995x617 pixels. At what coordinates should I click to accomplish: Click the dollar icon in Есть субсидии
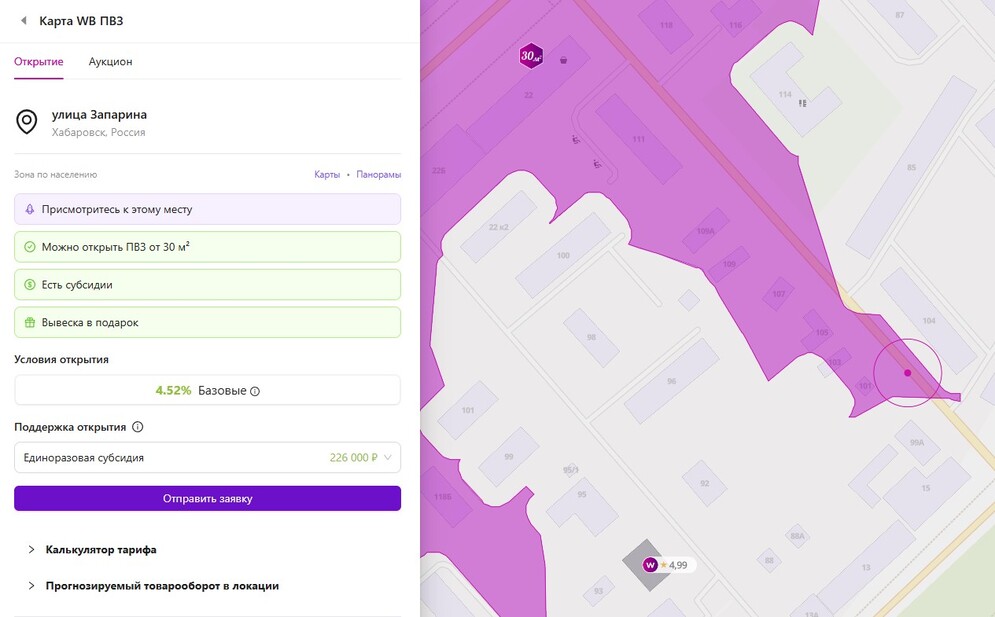click(30, 285)
